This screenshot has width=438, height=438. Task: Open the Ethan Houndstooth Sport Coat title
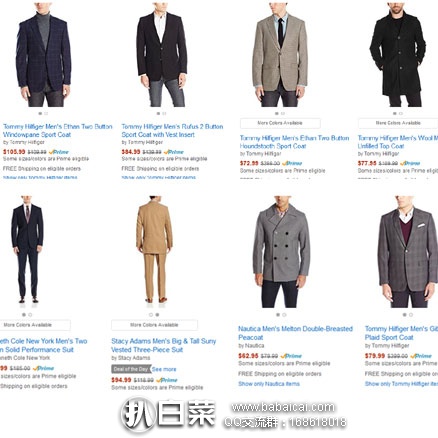point(294,142)
